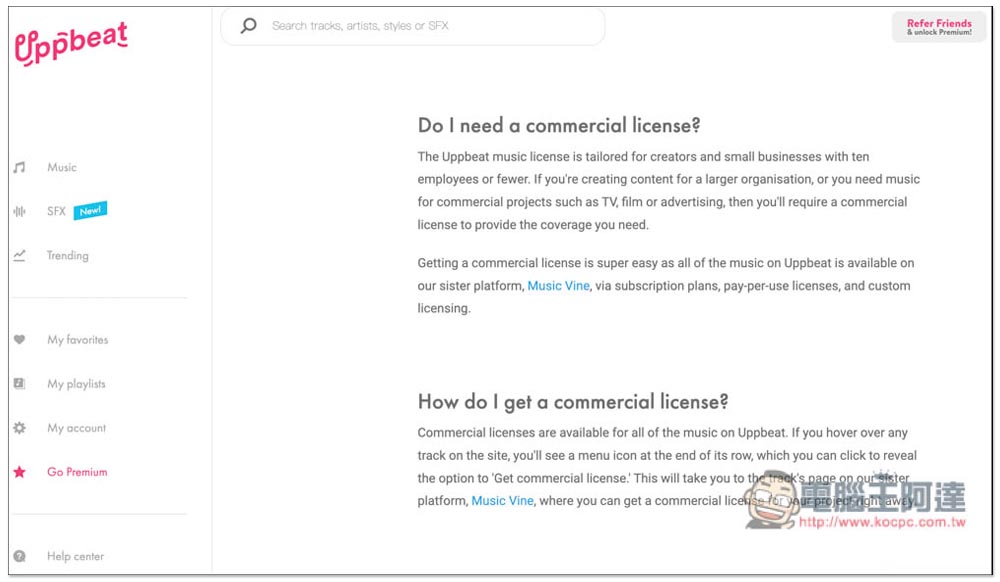Open Music Vine link in first answer

point(558,286)
